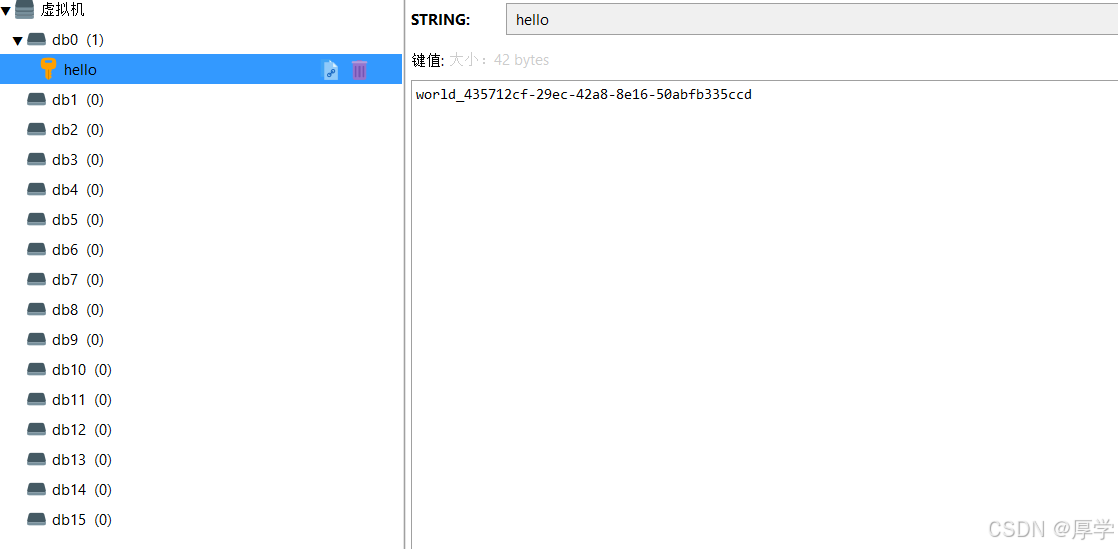Click inside the world_ value text area
Screen dimensions: 1118x549
coord(764,314)
